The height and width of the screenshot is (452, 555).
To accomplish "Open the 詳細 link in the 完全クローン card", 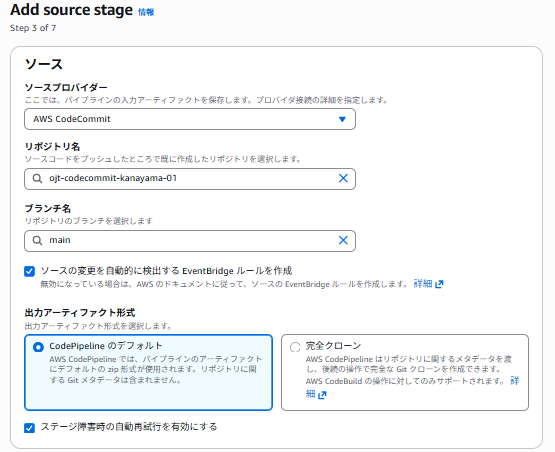I will 515,381.
